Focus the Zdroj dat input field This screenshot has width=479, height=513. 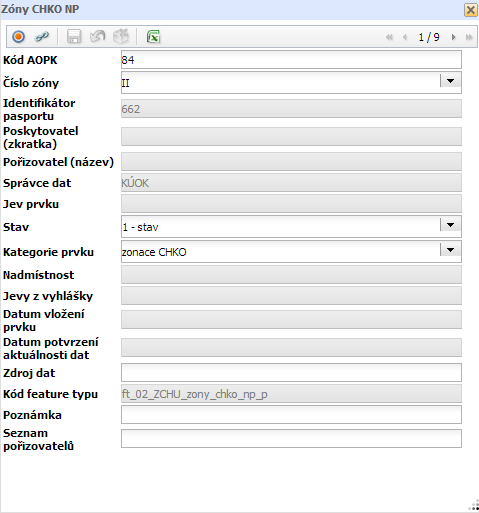tap(291, 372)
